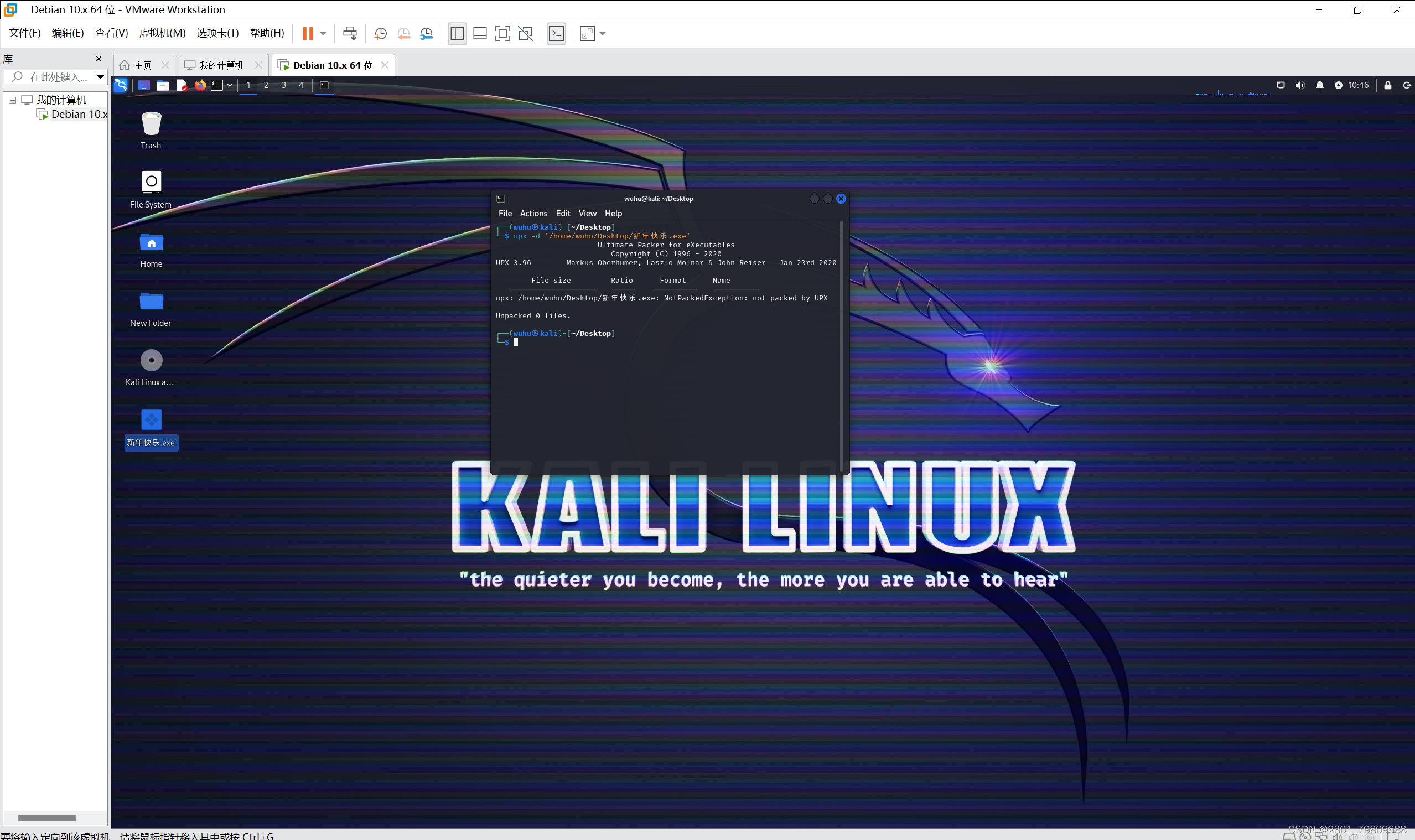The width and height of the screenshot is (1415, 840).
Task: Open the Kali applications menu
Action: (x=121, y=85)
